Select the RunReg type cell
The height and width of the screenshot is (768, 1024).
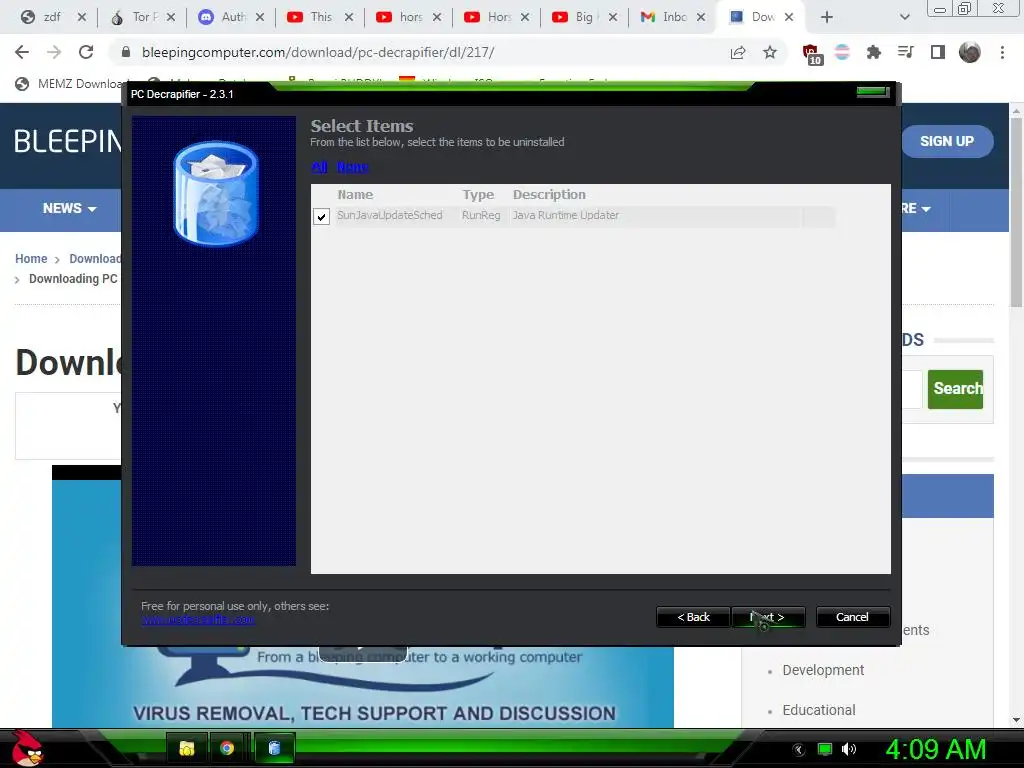tap(481, 216)
